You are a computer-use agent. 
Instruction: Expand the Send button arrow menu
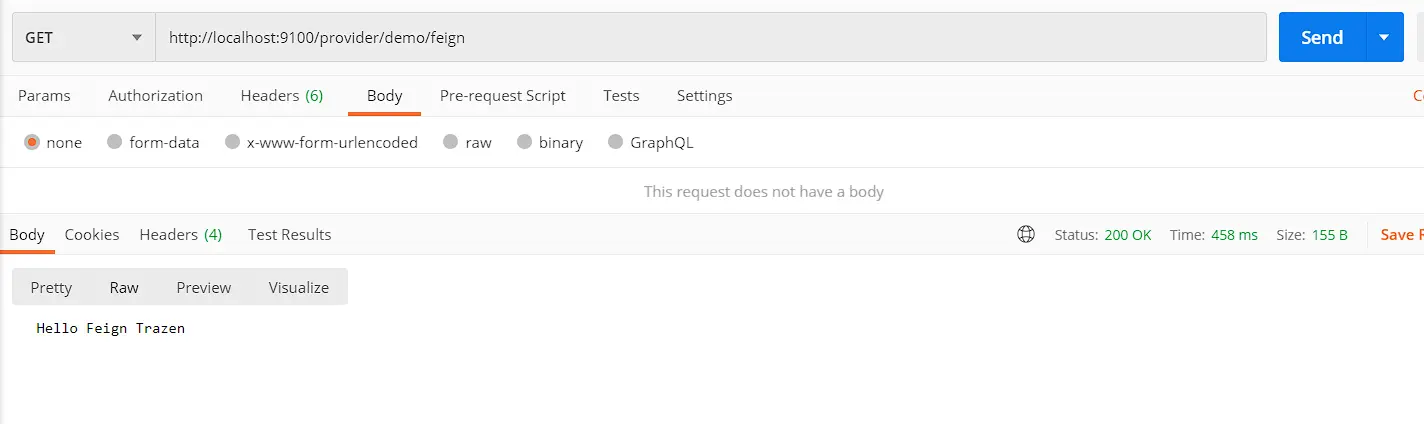1384,38
